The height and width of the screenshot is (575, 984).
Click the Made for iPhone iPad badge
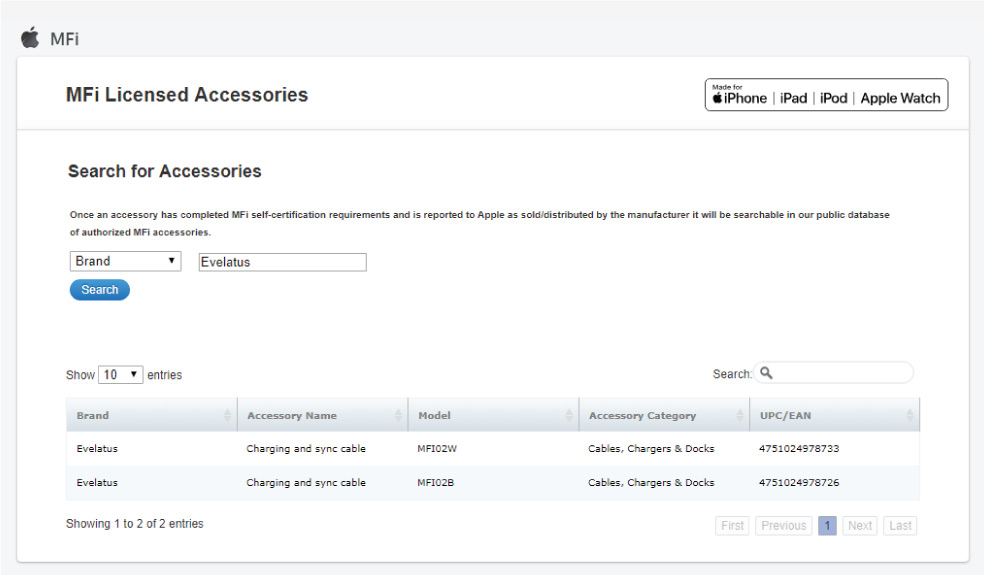826,95
